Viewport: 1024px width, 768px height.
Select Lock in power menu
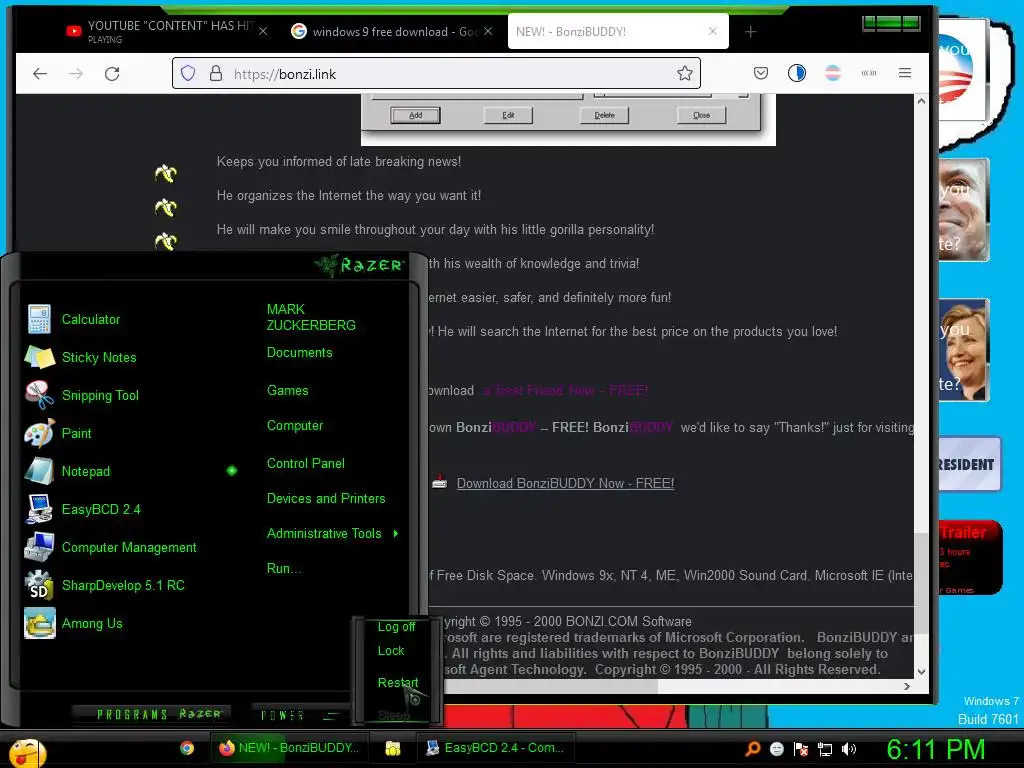pyautogui.click(x=391, y=651)
